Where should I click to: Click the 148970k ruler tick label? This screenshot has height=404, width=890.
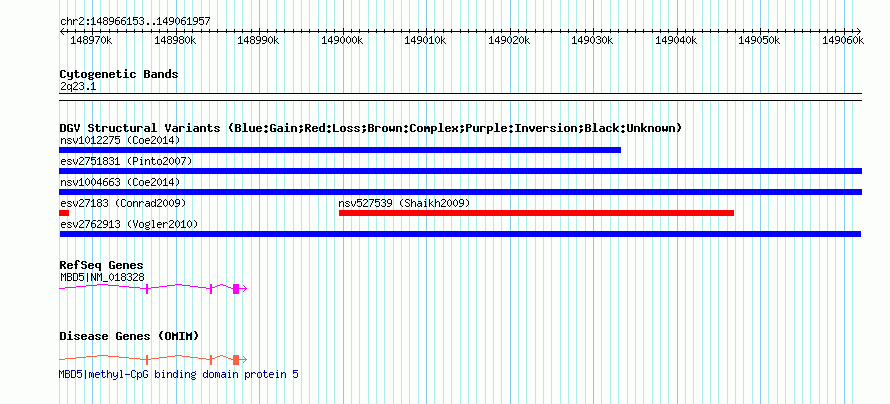90,40
